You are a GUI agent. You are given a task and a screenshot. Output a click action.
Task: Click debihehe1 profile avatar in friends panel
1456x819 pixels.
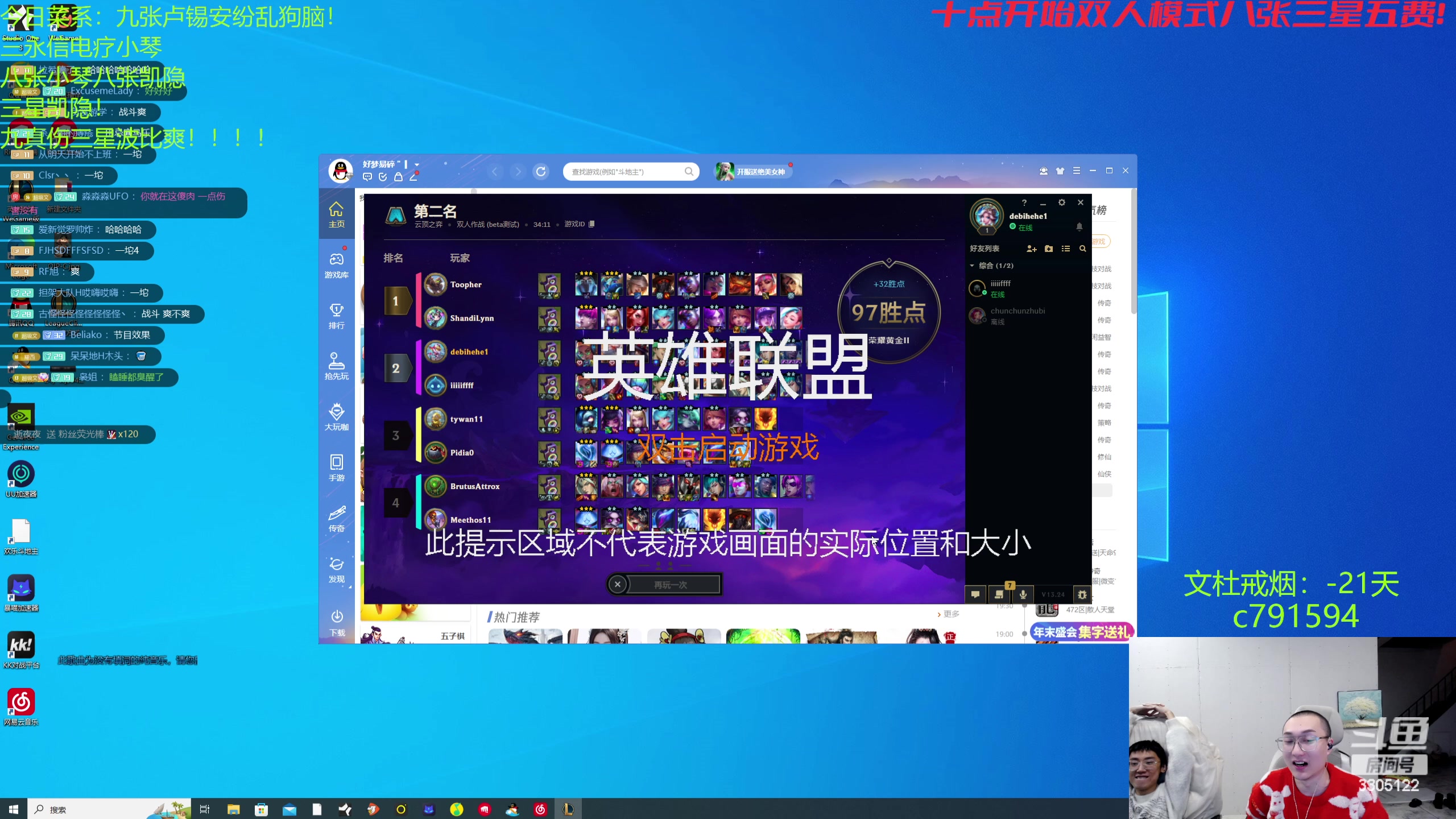coord(987,216)
